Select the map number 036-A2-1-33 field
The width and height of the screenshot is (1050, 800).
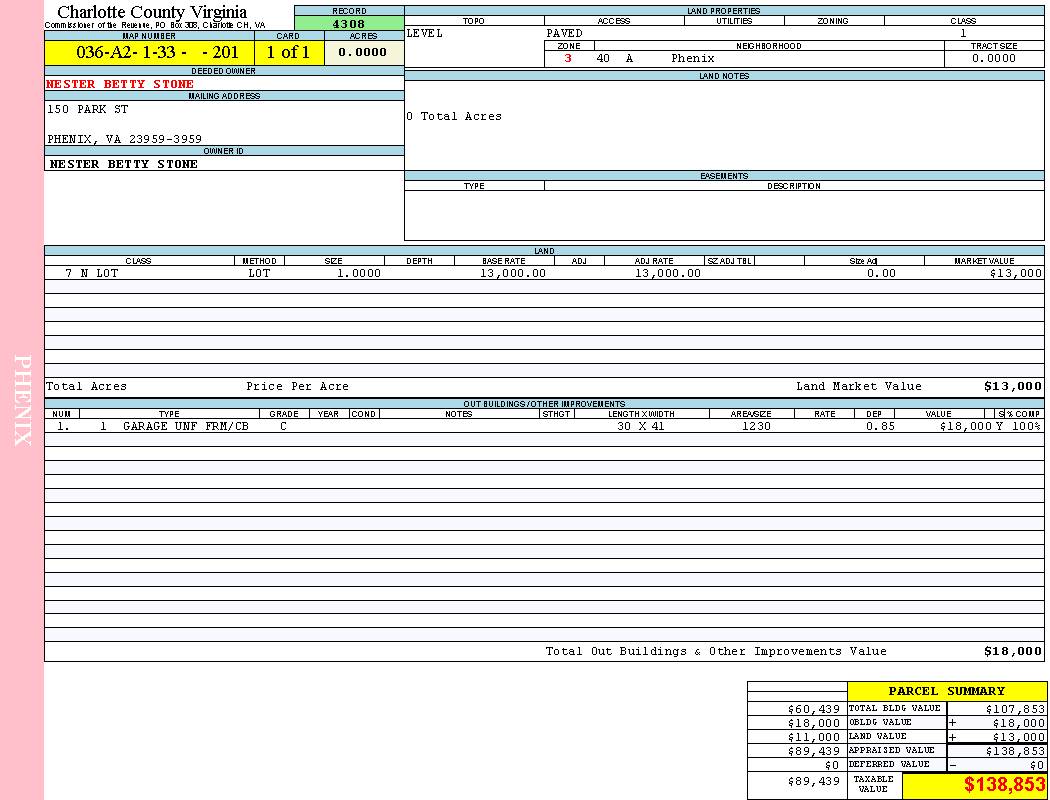tap(149, 52)
